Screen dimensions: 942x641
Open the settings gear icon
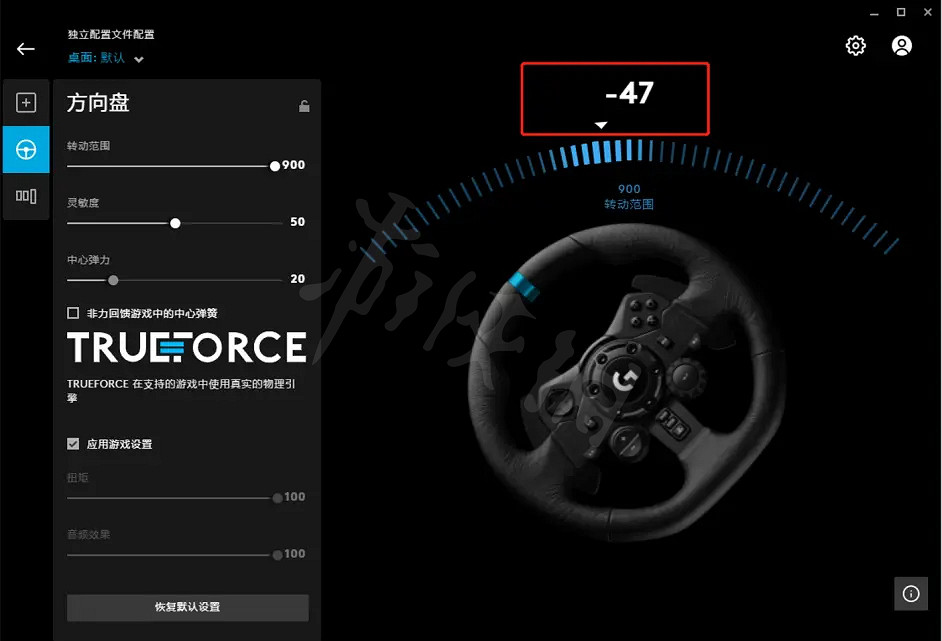pyautogui.click(x=855, y=46)
